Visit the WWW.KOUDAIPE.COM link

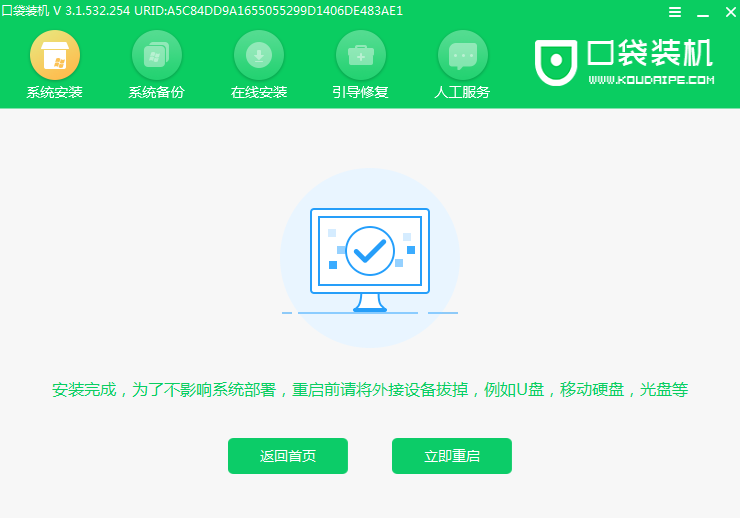(651, 80)
